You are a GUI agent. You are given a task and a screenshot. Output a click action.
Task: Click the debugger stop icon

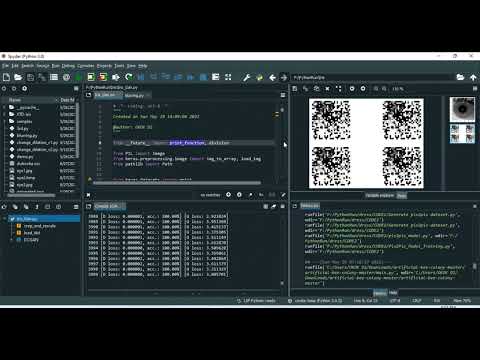(x=203, y=77)
